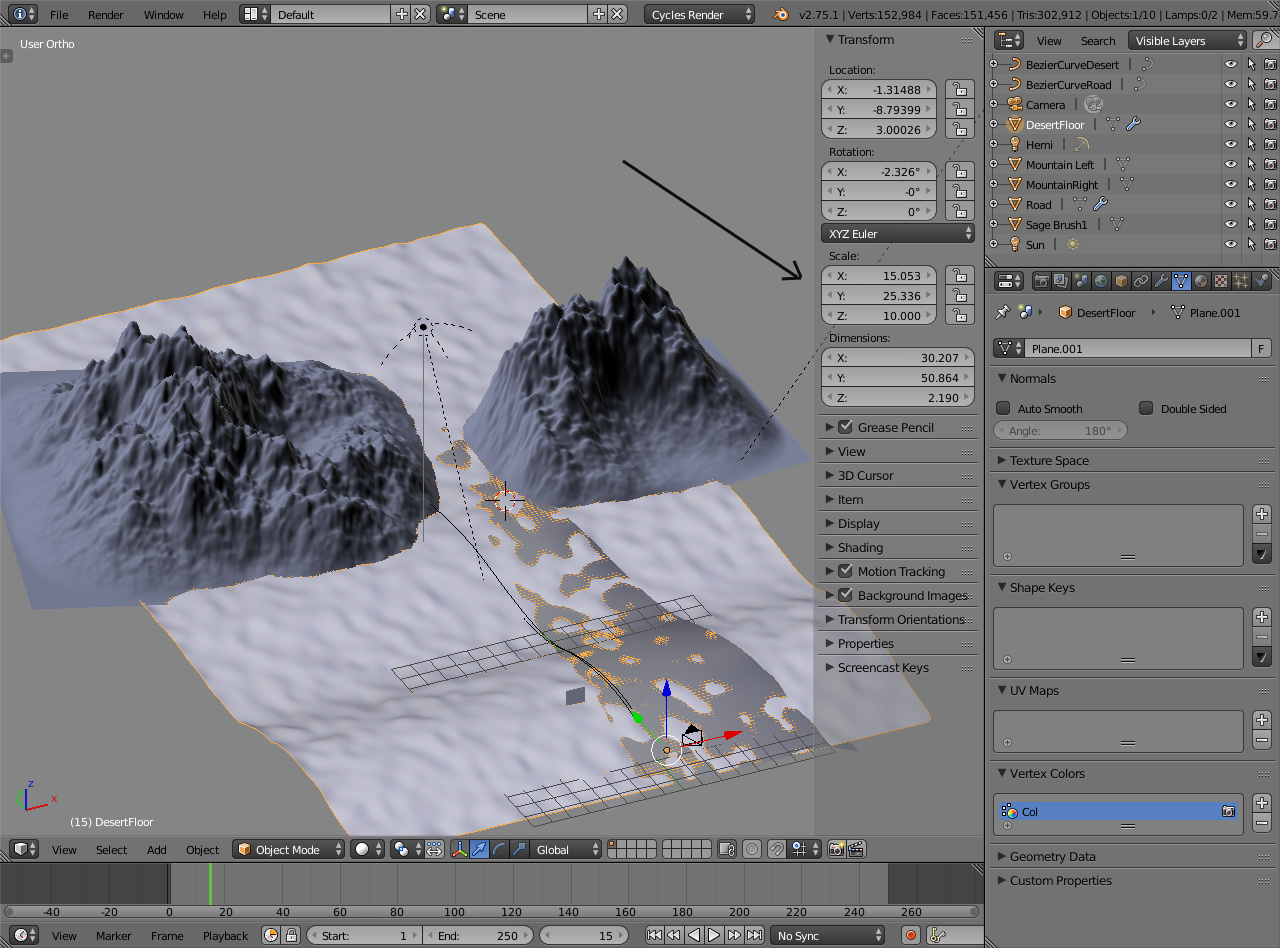Viewport: 1280px width, 948px height.
Task: Select the scale manipulator icon
Action: (519, 849)
